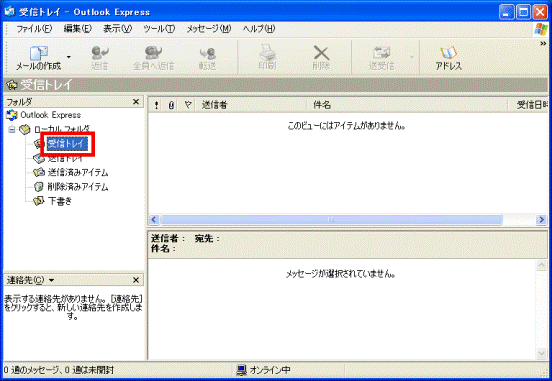This screenshot has width=552, height=381.
Task: Open the メッセージ(M) menu
Action: click(209, 29)
